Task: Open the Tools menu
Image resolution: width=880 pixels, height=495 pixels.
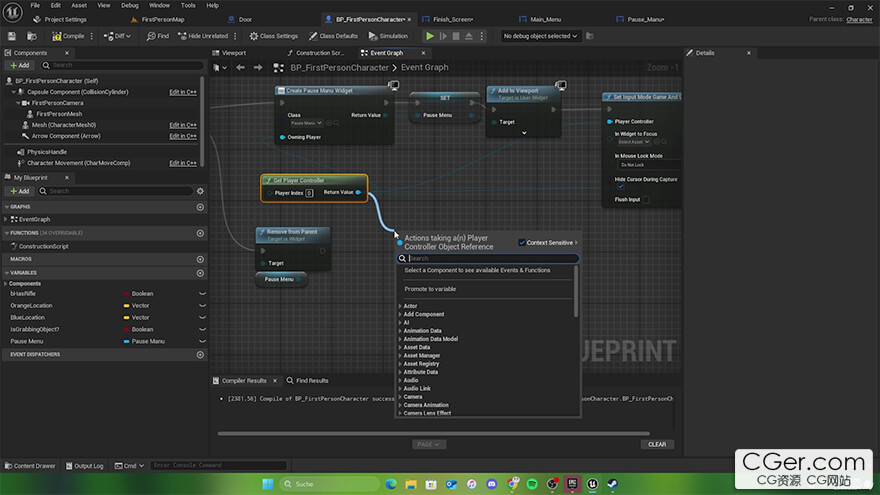Action: (x=188, y=5)
